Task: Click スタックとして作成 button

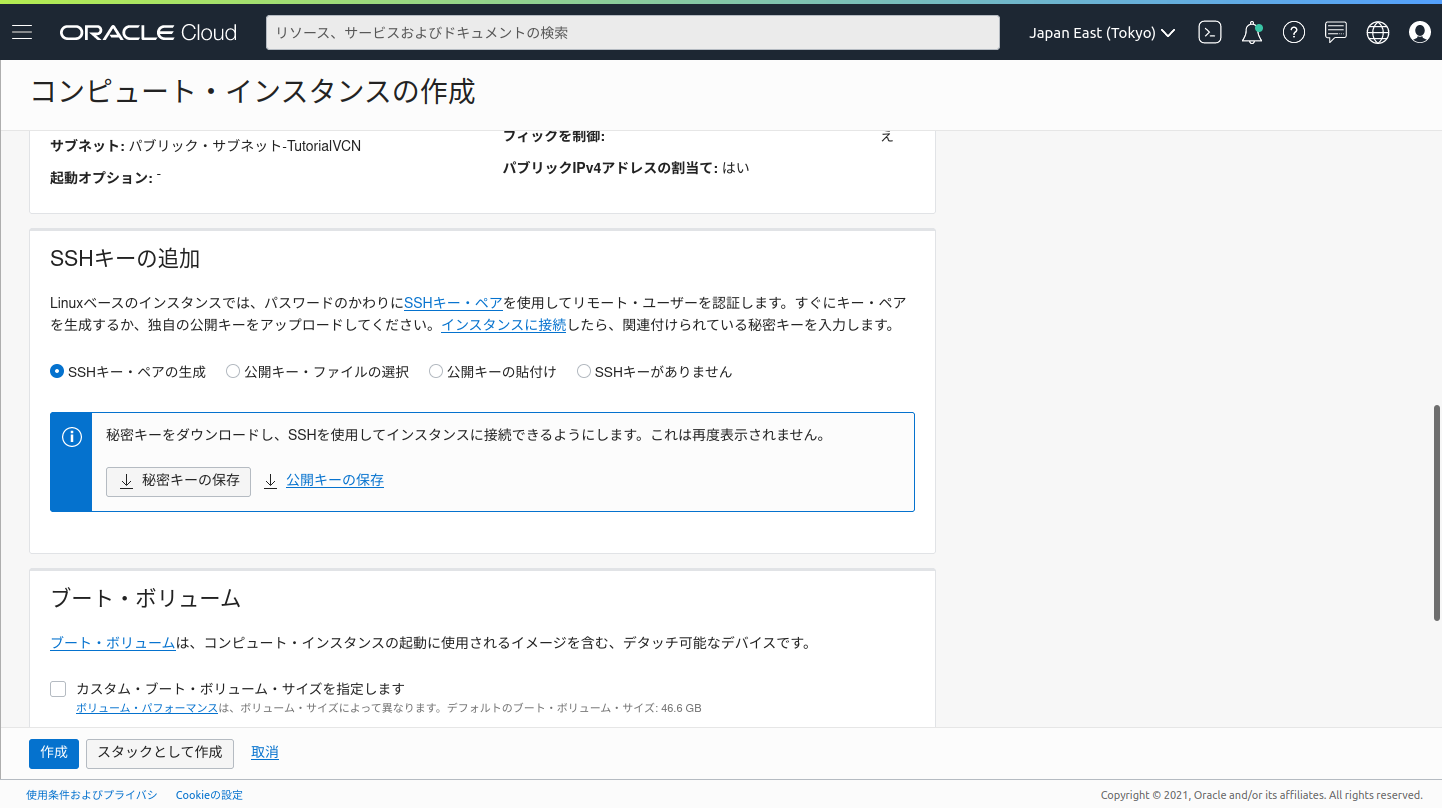Action: pos(160,753)
